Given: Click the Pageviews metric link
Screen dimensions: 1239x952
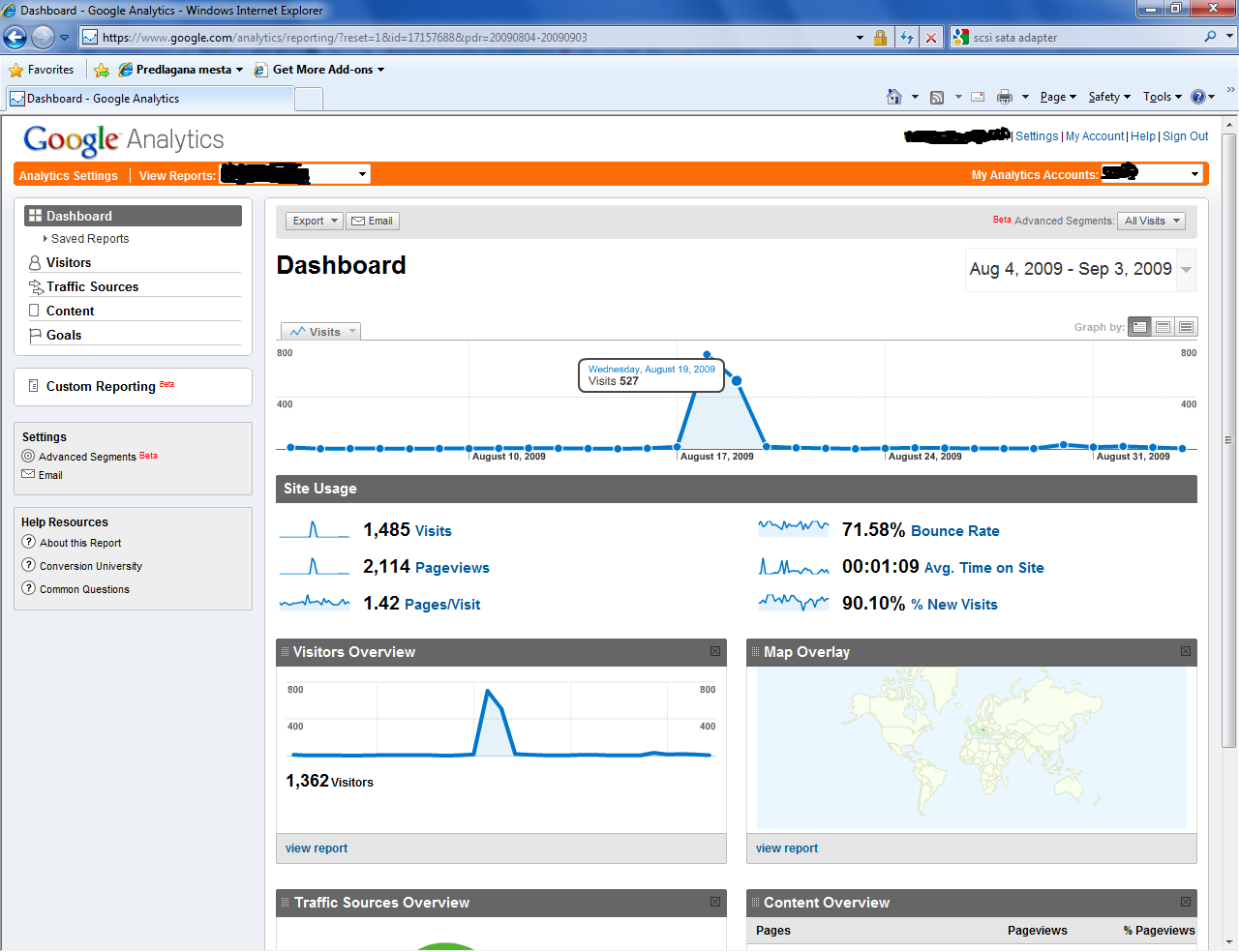Looking at the screenshot, I should tap(452, 568).
